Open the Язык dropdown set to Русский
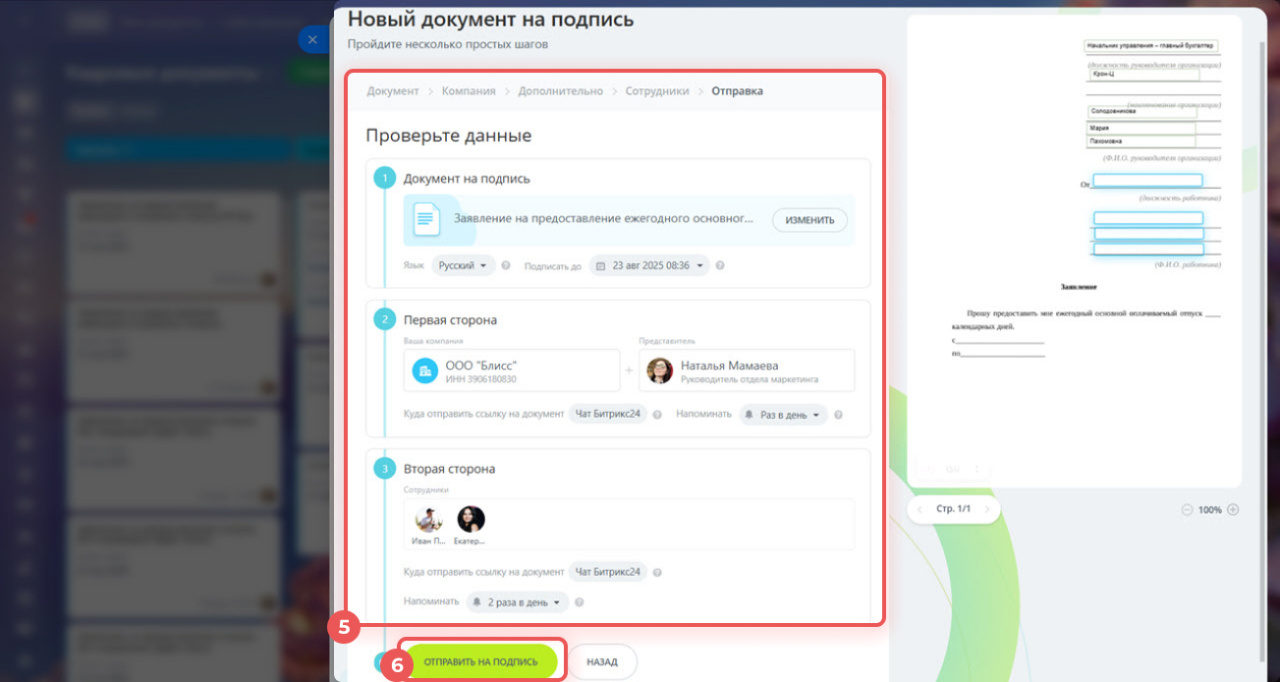This screenshot has height=682, width=1280. click(463, 266)
